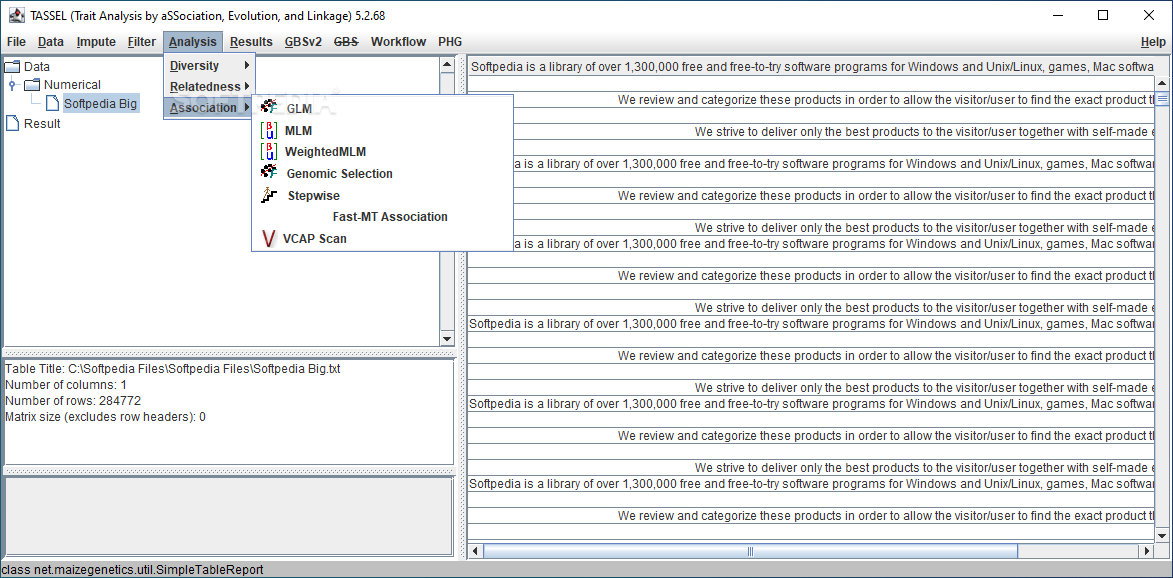Screen dimensions: 1173x578
Task: Click tree panel scroll down arrow
Action: click(447, 339)
